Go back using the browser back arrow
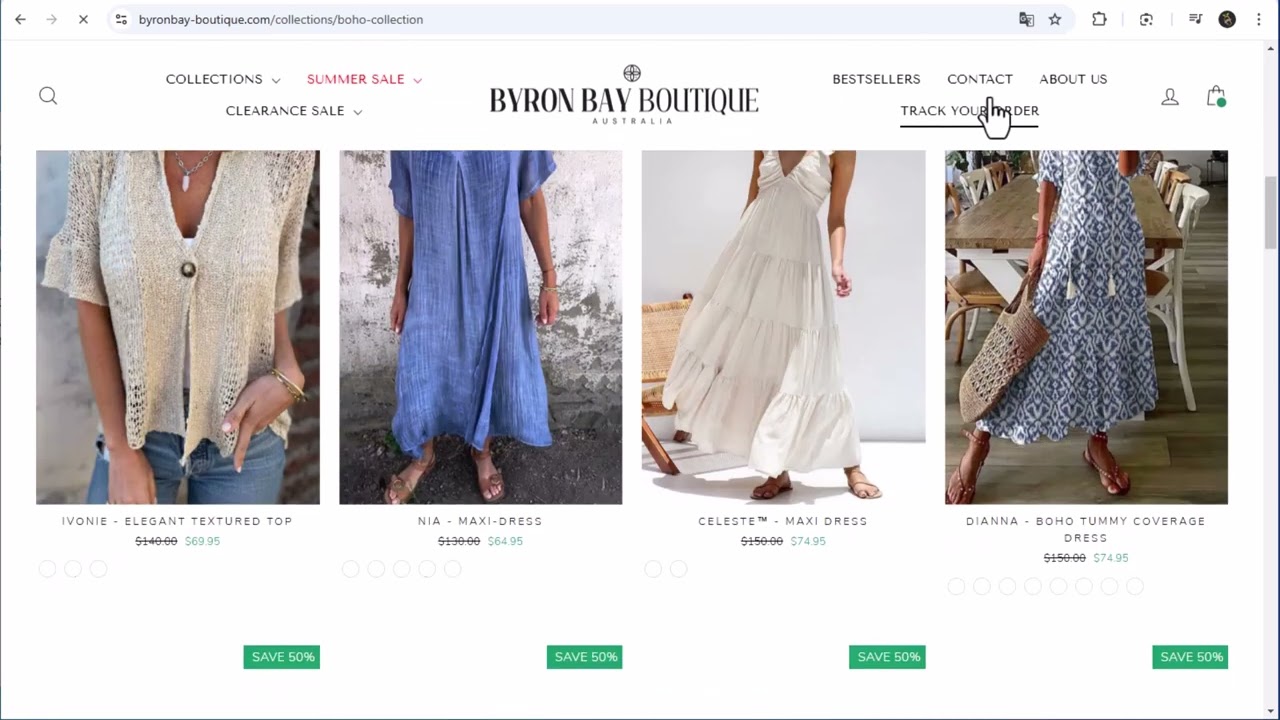The height and width of the screenshot is (720, 1280). (x=20, y=19)
